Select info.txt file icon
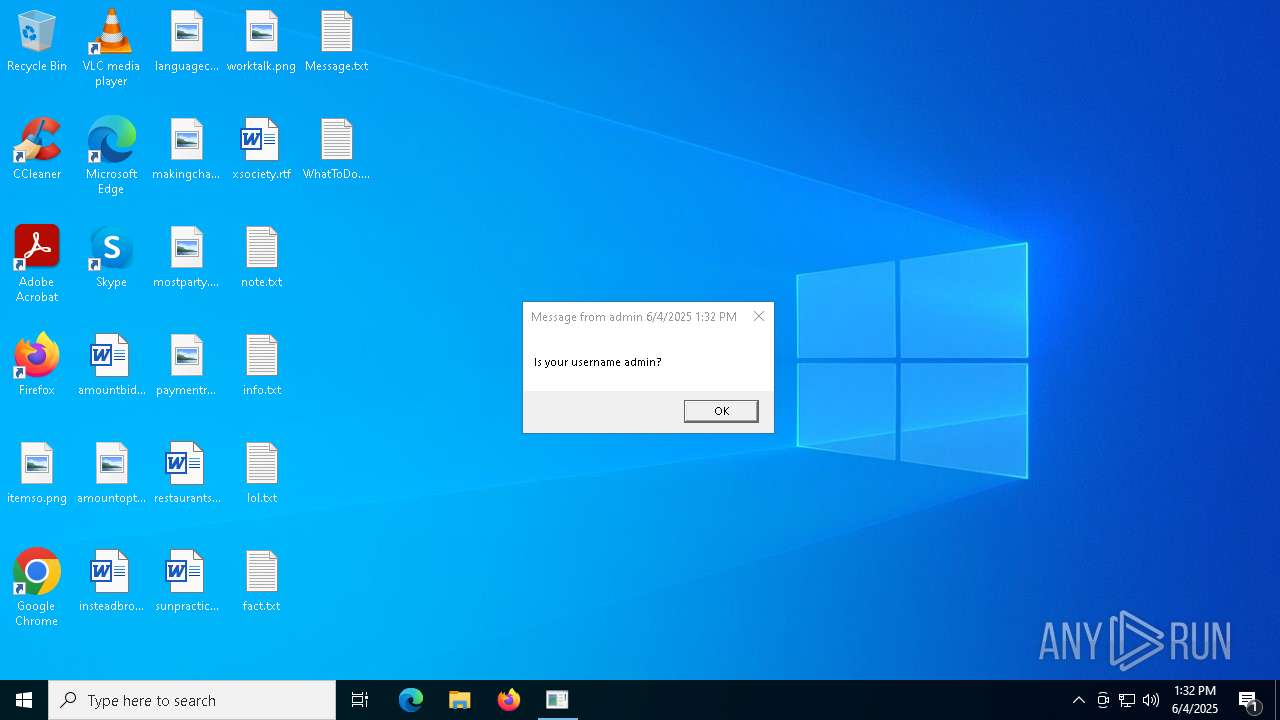 click(261, 366)
